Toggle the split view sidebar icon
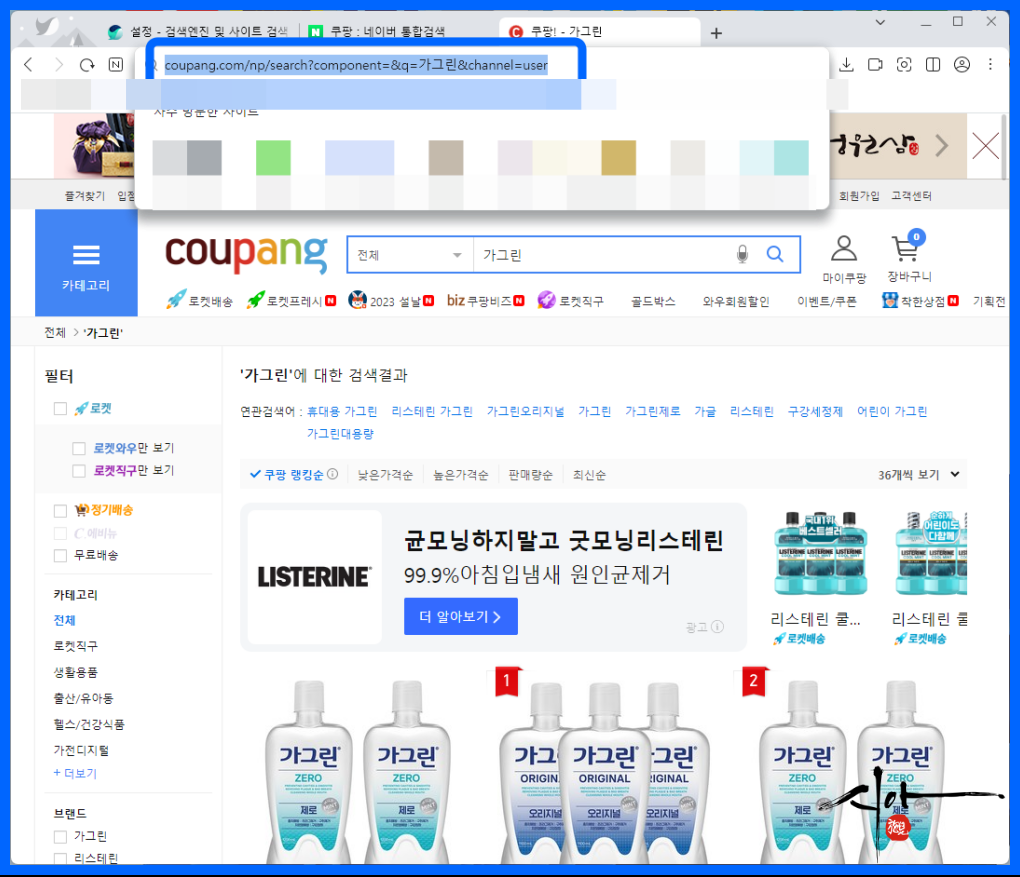1020x877 pixels. point(933,64)
